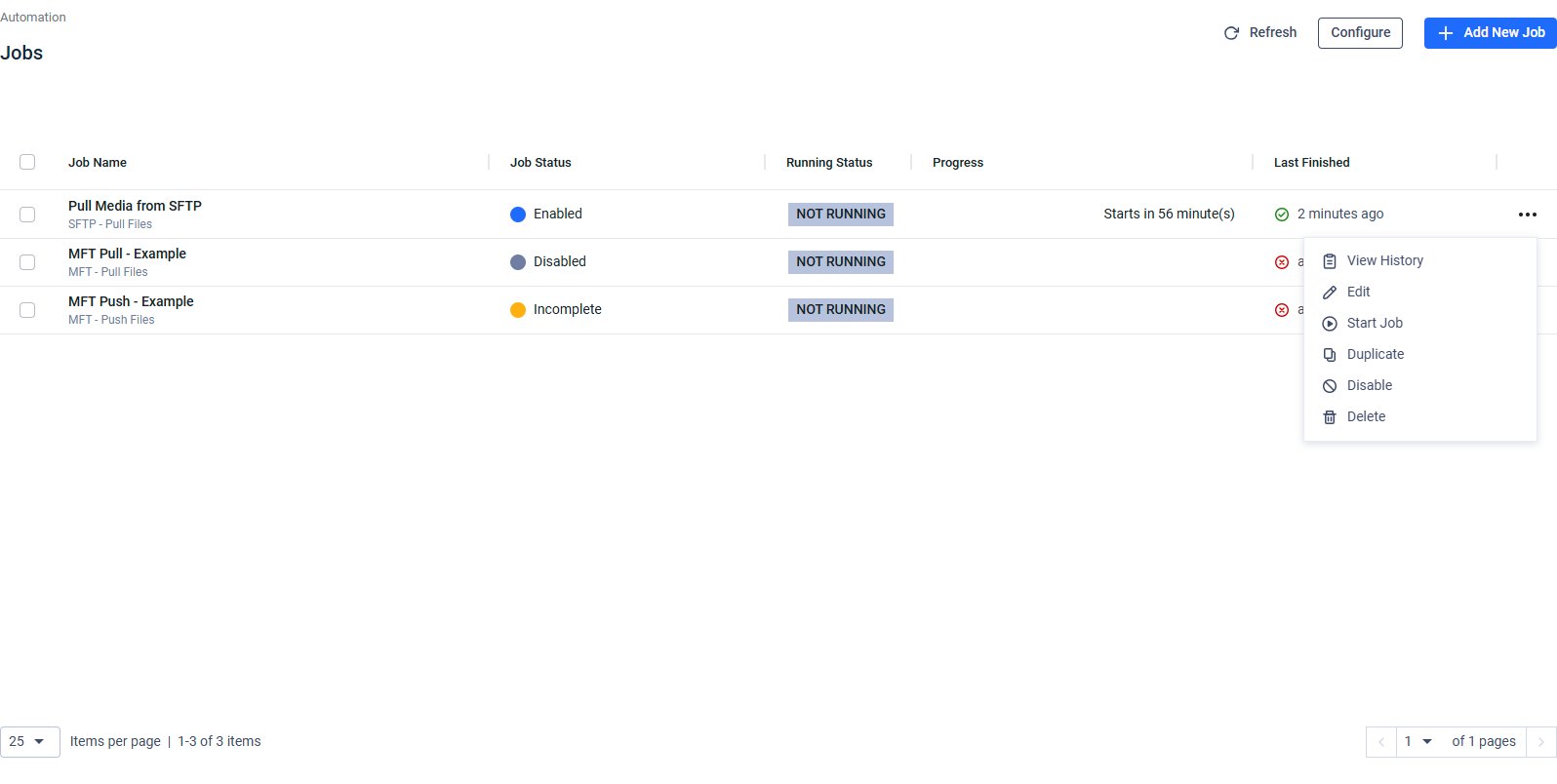Click the Add New Job button
Screen dimensions: 1557x784
pyautogui.click(x=1490, y=33)
